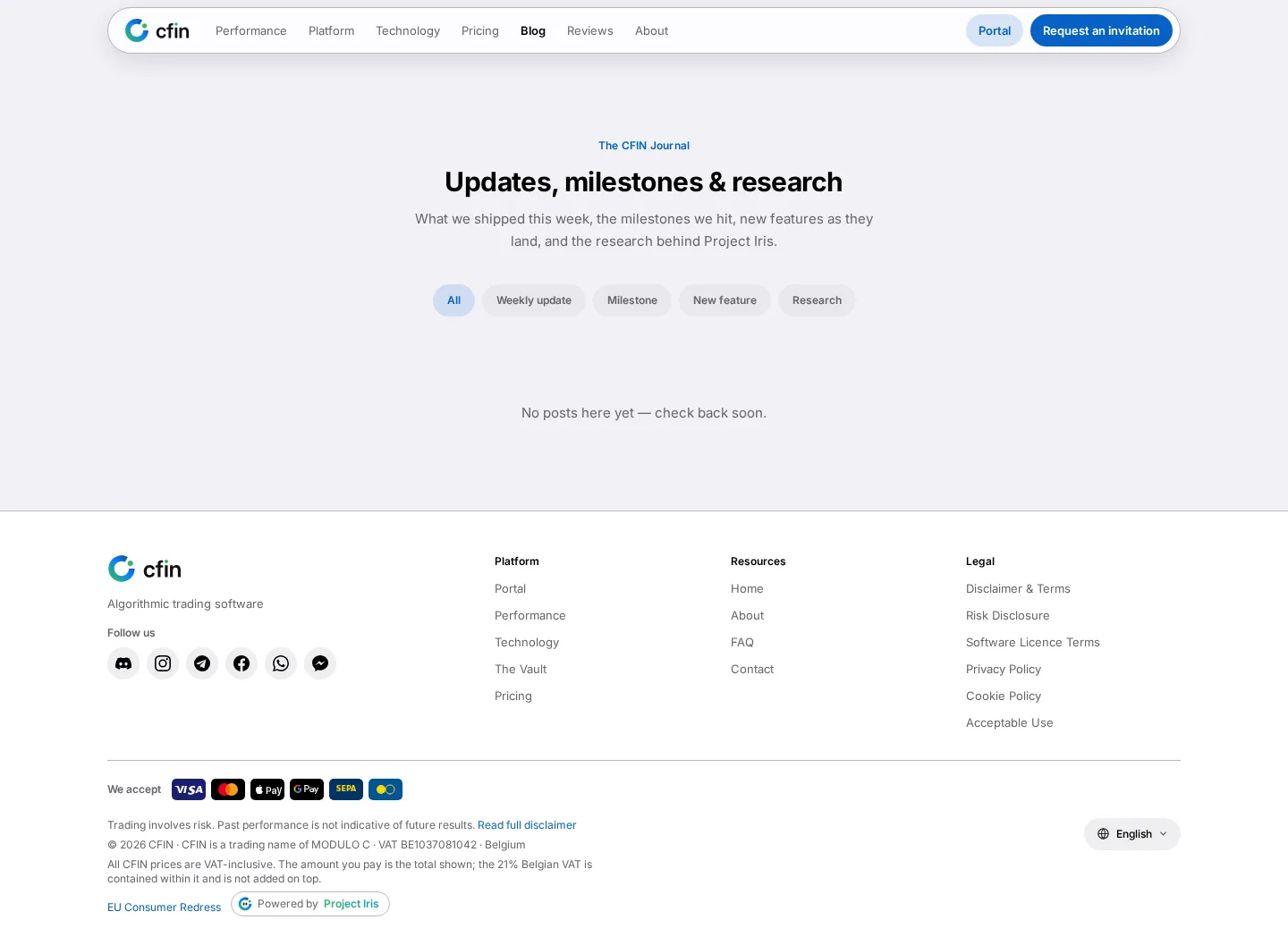This screenshot has height=945, width=1288.
Task: Open the Facebook social icon
Action: pyautogui.click(x=241, y=663)
